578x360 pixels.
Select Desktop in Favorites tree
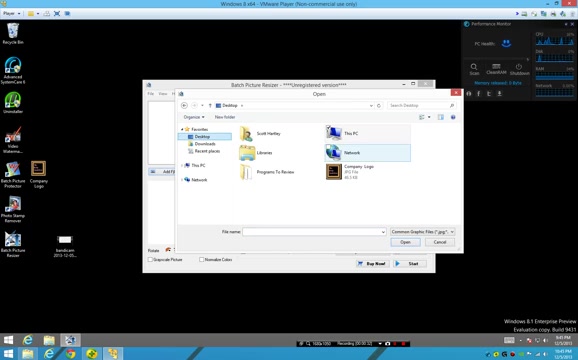(x=205, y=137)
